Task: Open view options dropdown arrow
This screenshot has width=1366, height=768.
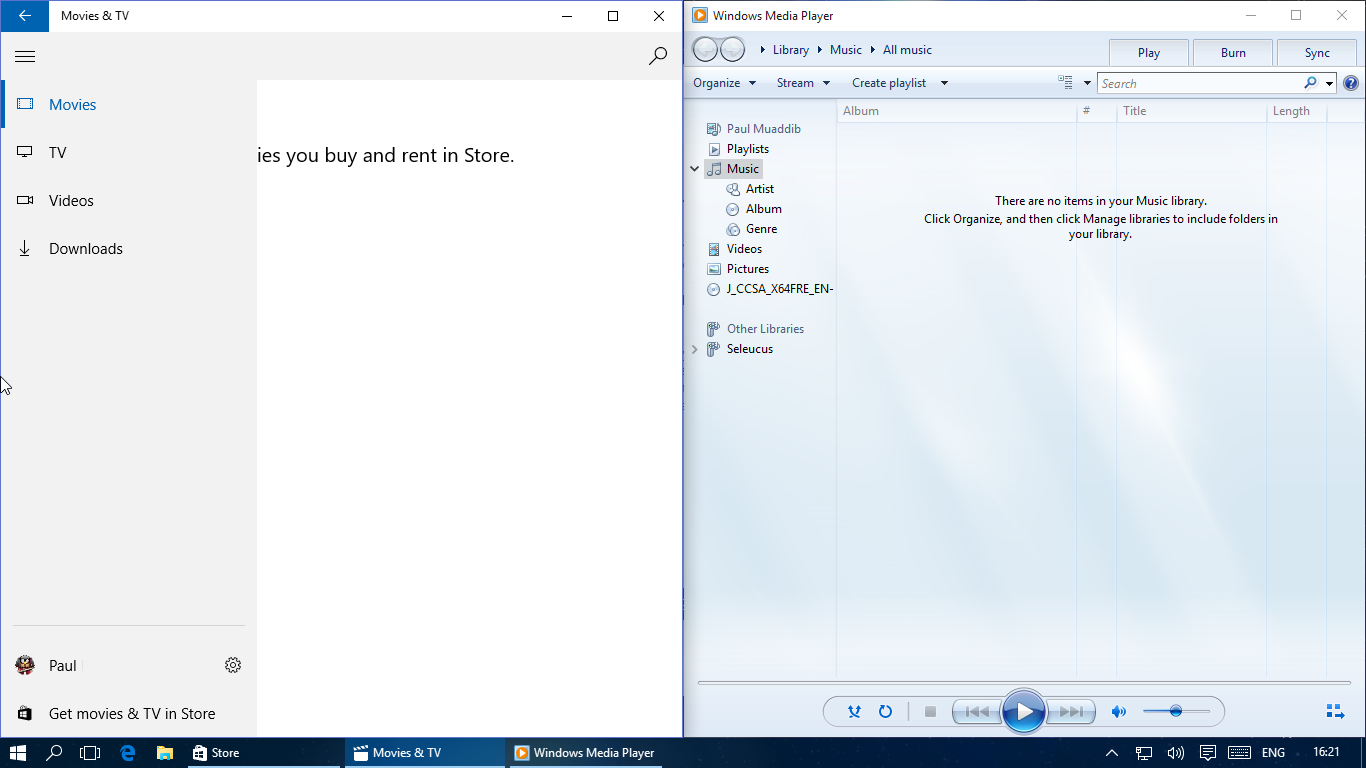Action: [1087, 83]
